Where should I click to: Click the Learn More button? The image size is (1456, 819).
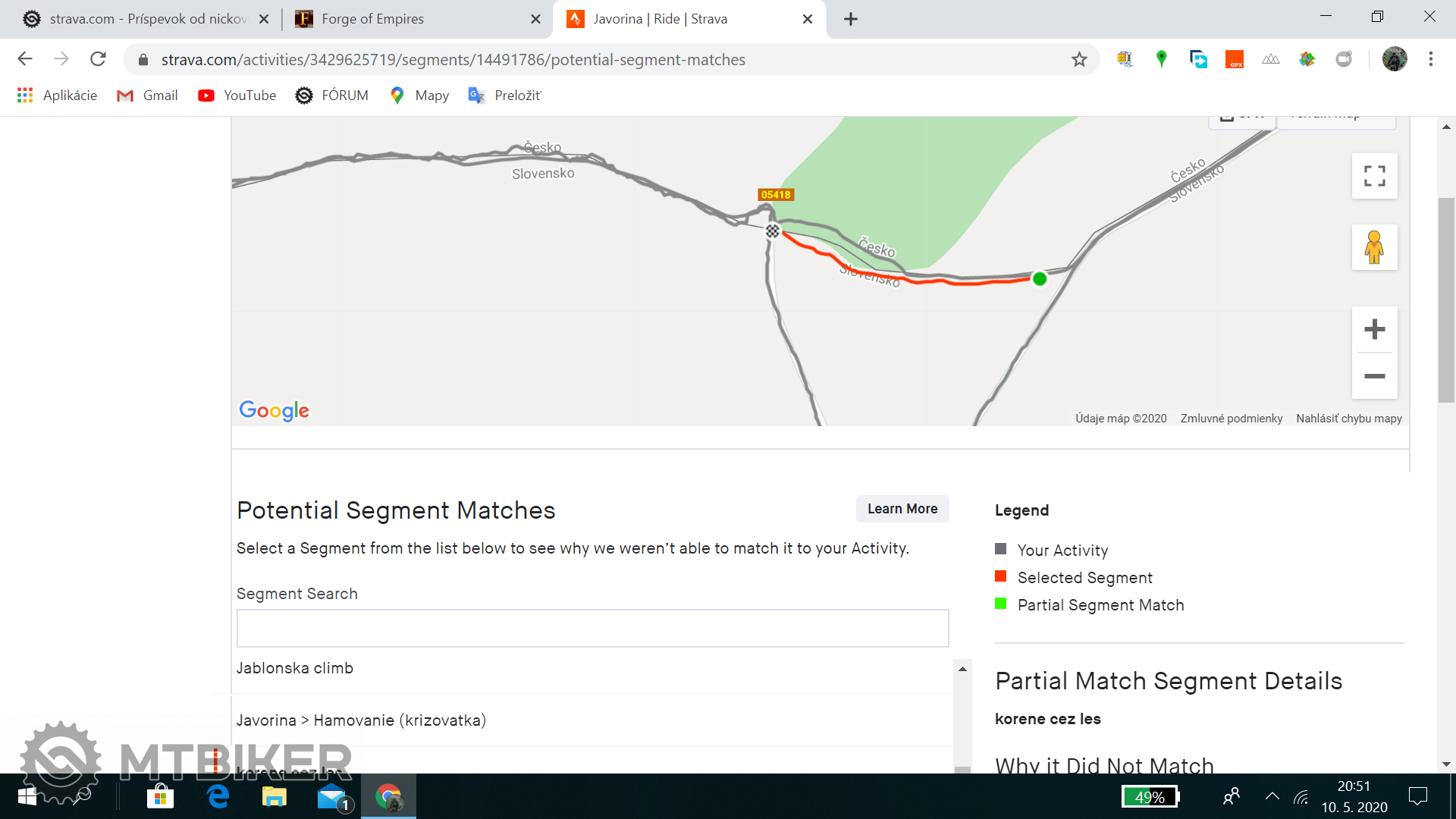coord(902,509)
